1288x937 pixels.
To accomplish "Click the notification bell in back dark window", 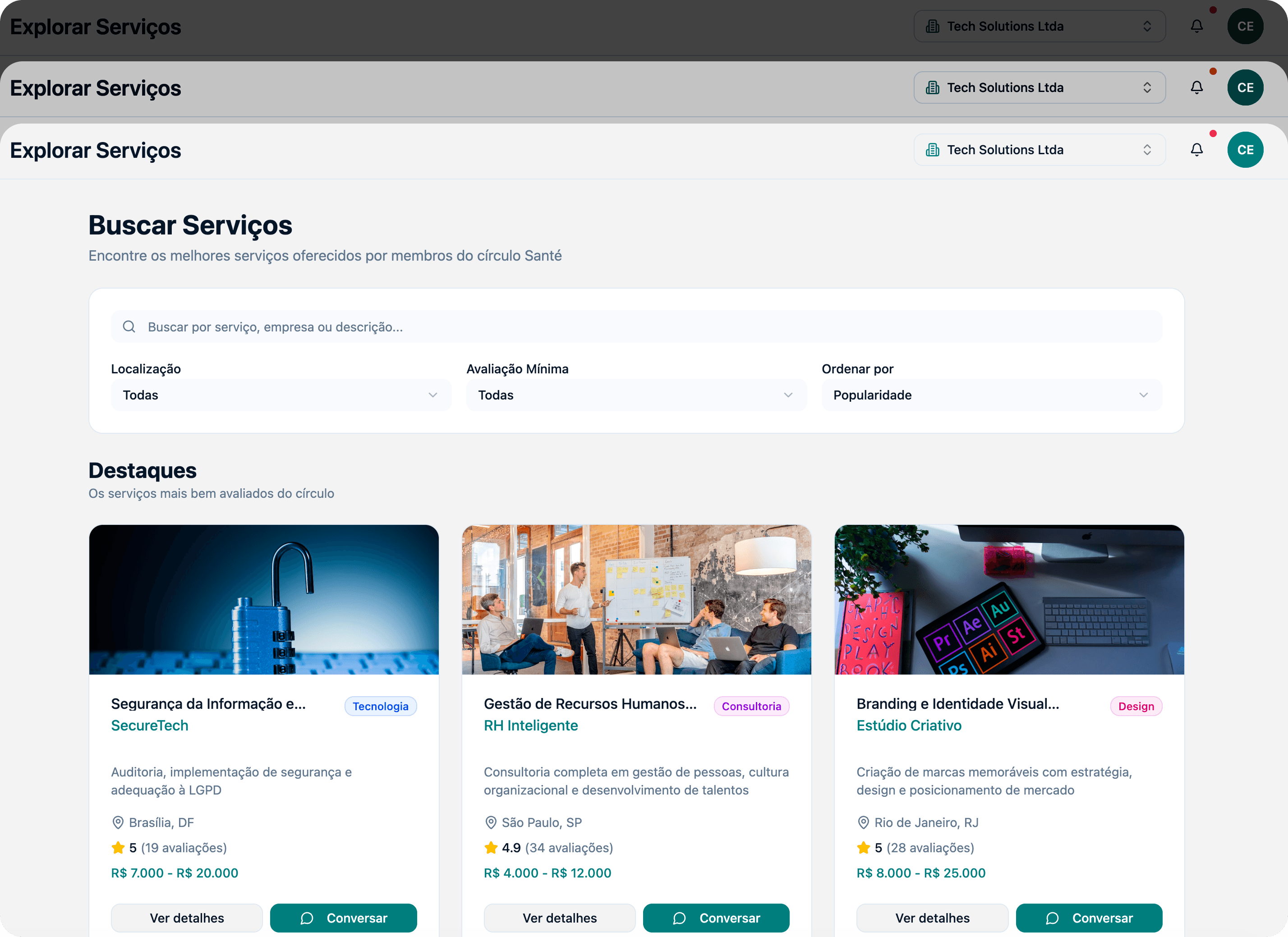I will point(1196,26).
